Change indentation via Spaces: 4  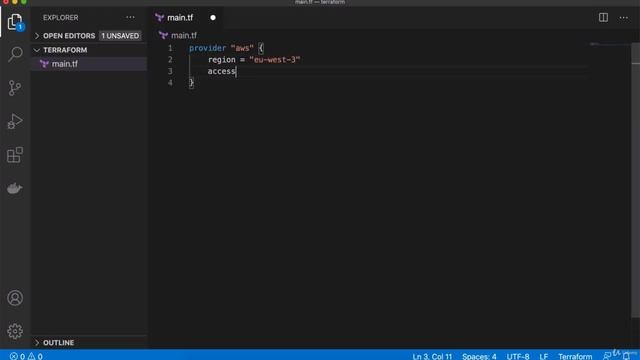[x=479, y=356]
